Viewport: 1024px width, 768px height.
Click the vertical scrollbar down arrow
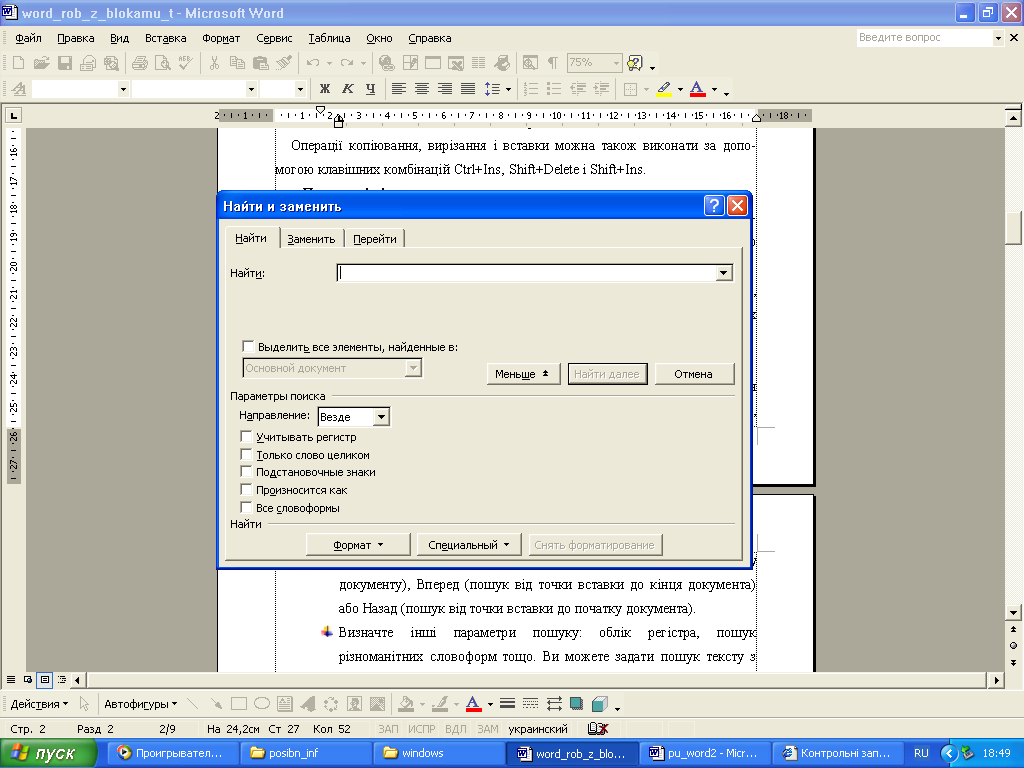[x=1013, y=612]
